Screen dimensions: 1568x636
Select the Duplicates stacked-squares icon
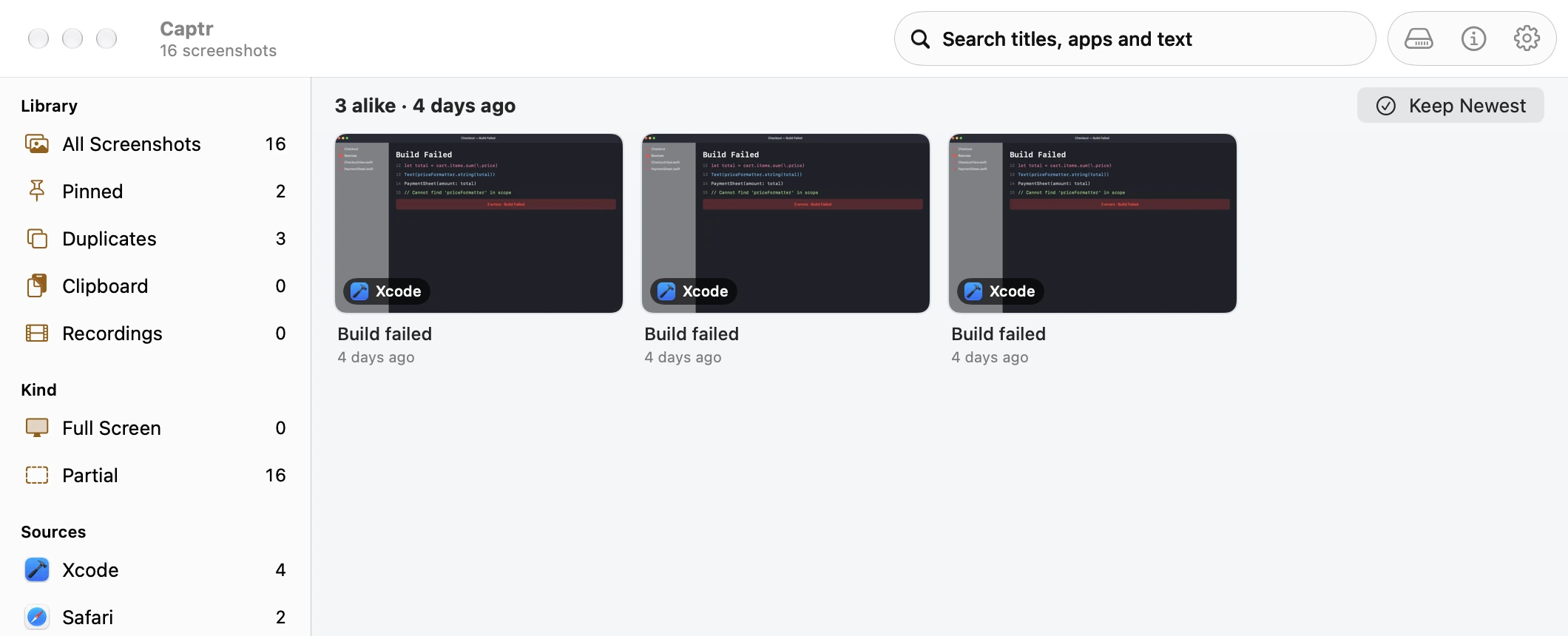[37, 238]
